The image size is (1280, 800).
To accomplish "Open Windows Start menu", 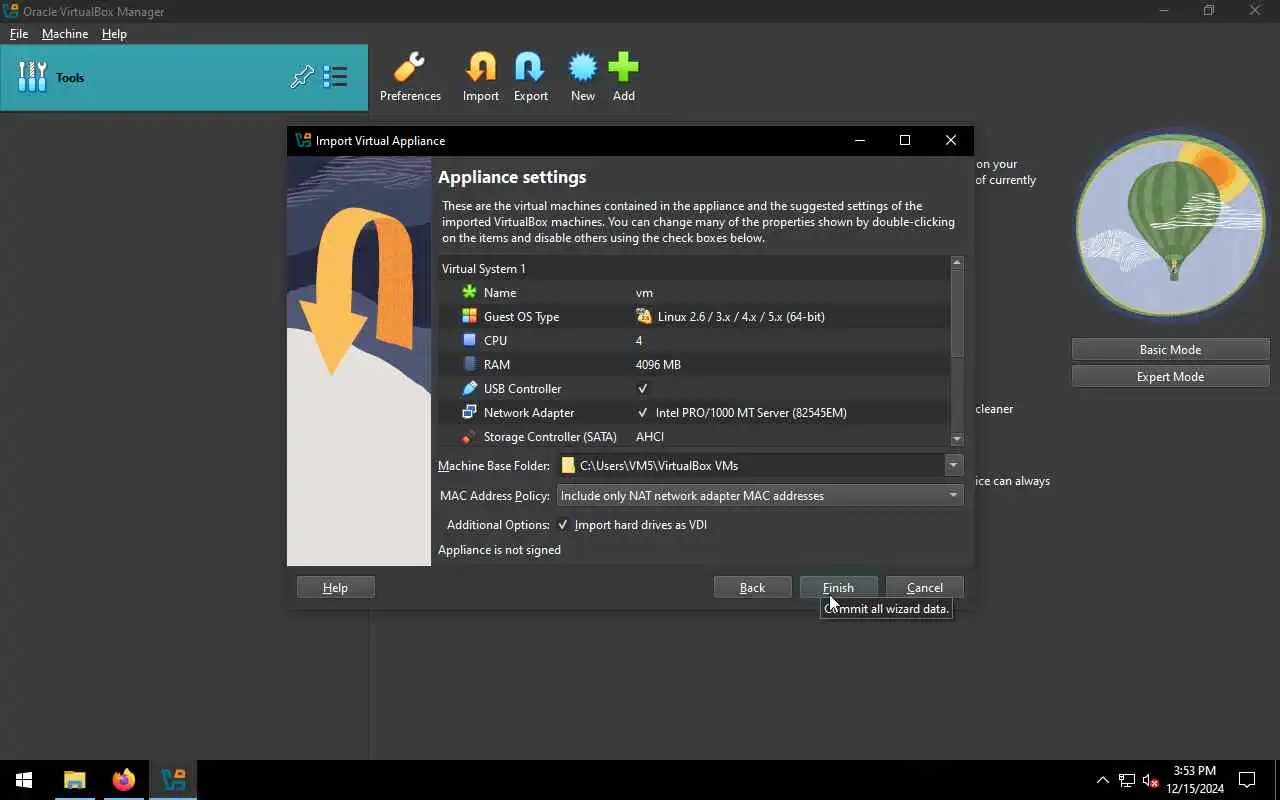I will click(24, 780).
